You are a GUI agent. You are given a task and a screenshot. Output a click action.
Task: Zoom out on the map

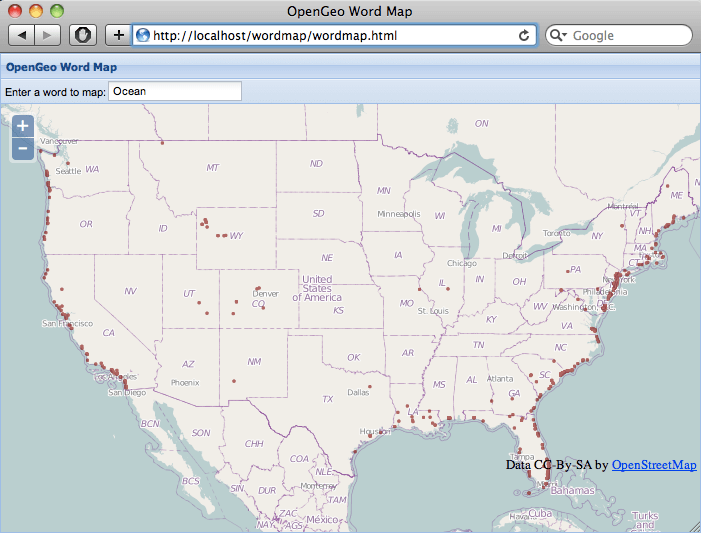(23, 148)
